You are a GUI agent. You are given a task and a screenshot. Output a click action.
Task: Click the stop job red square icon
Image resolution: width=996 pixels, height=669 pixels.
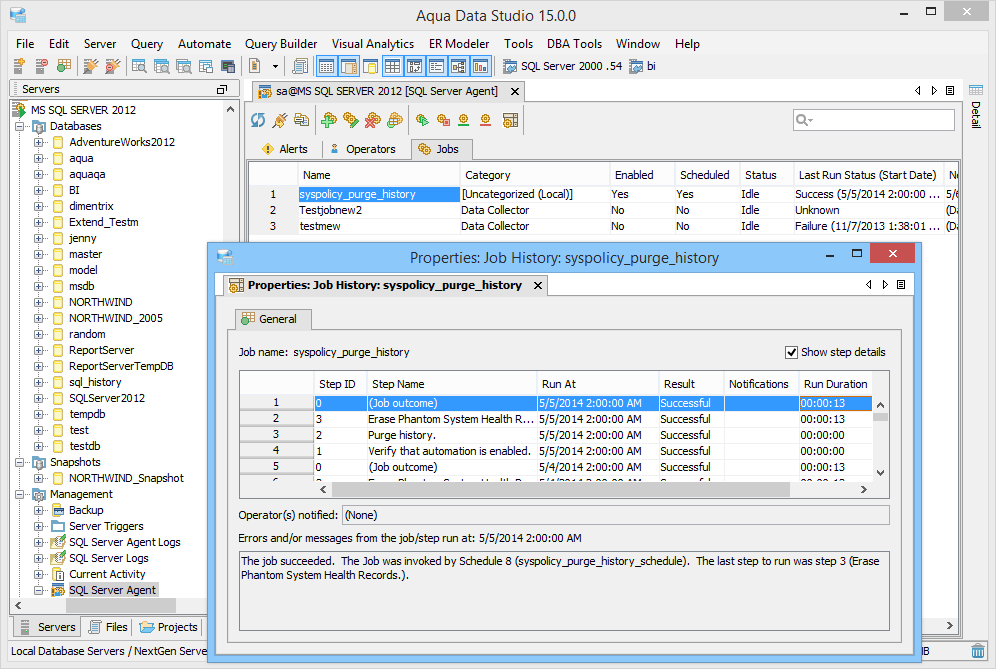click(443, 119)
